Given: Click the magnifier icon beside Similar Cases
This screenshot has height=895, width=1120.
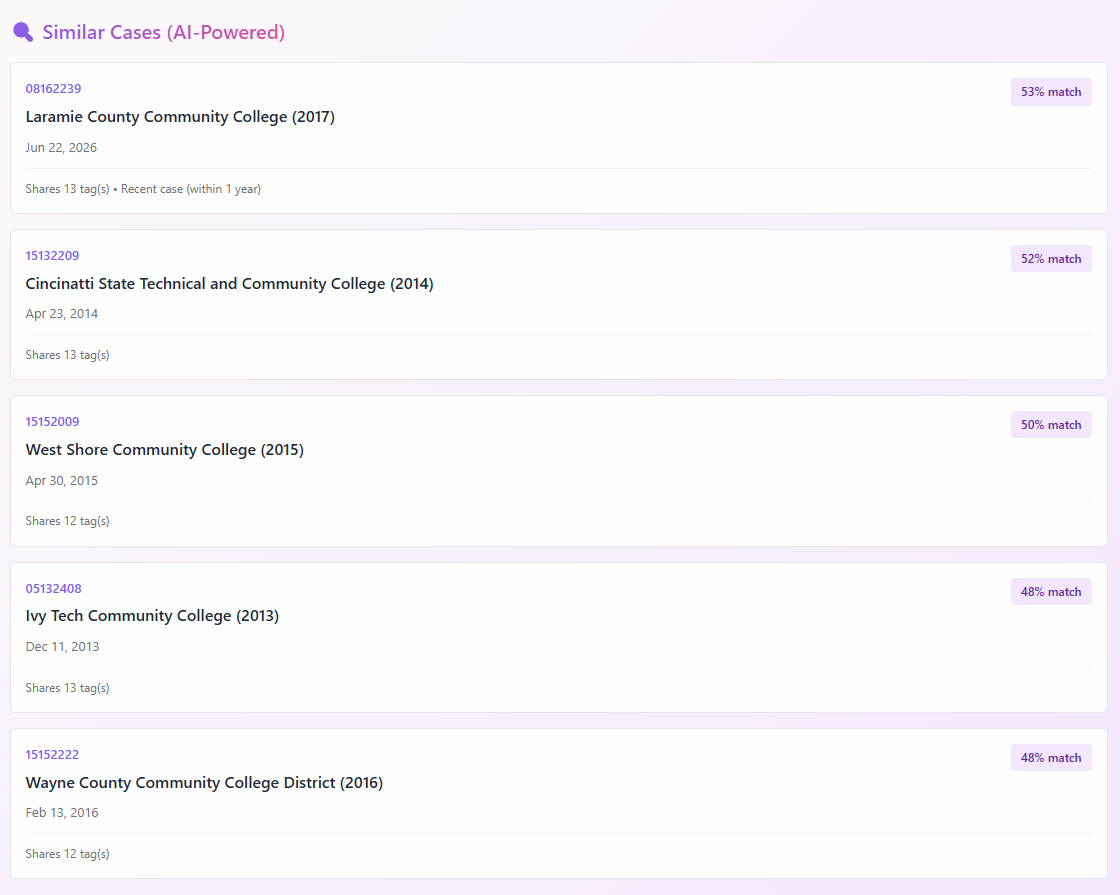Looking at the screenshot, I should [x=23, y=32].
